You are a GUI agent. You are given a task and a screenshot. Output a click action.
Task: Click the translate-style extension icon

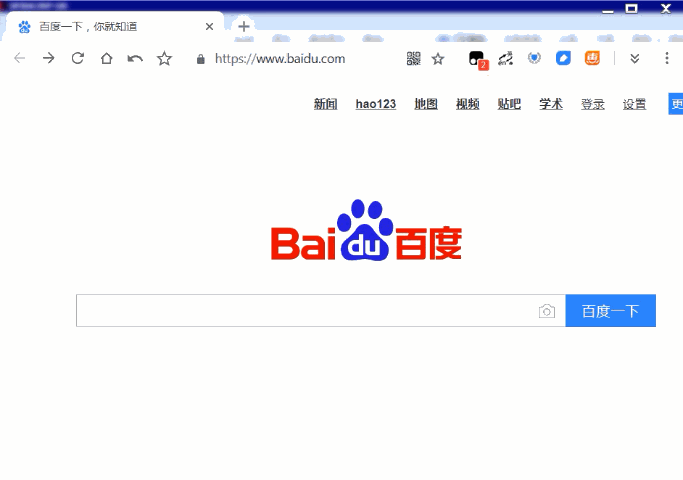click(x=506, y=58)
